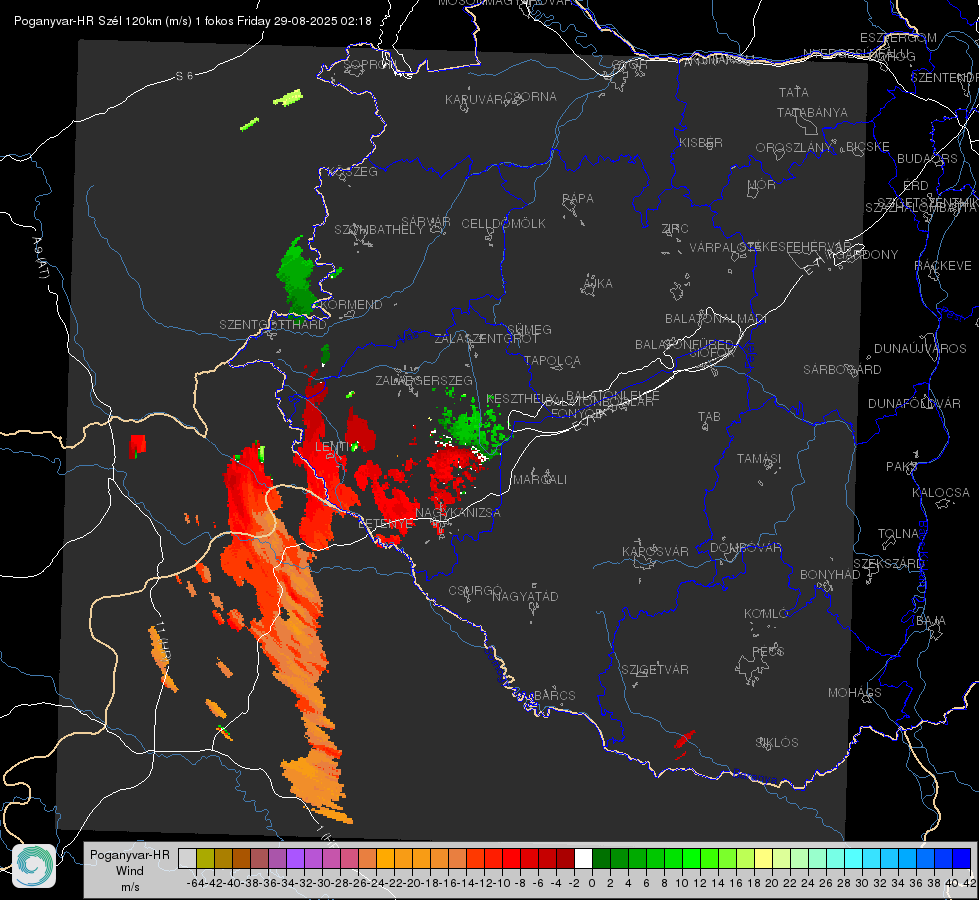Click the ZALAEGERSZEG label
979x900 pixels.
click(424, 380)
